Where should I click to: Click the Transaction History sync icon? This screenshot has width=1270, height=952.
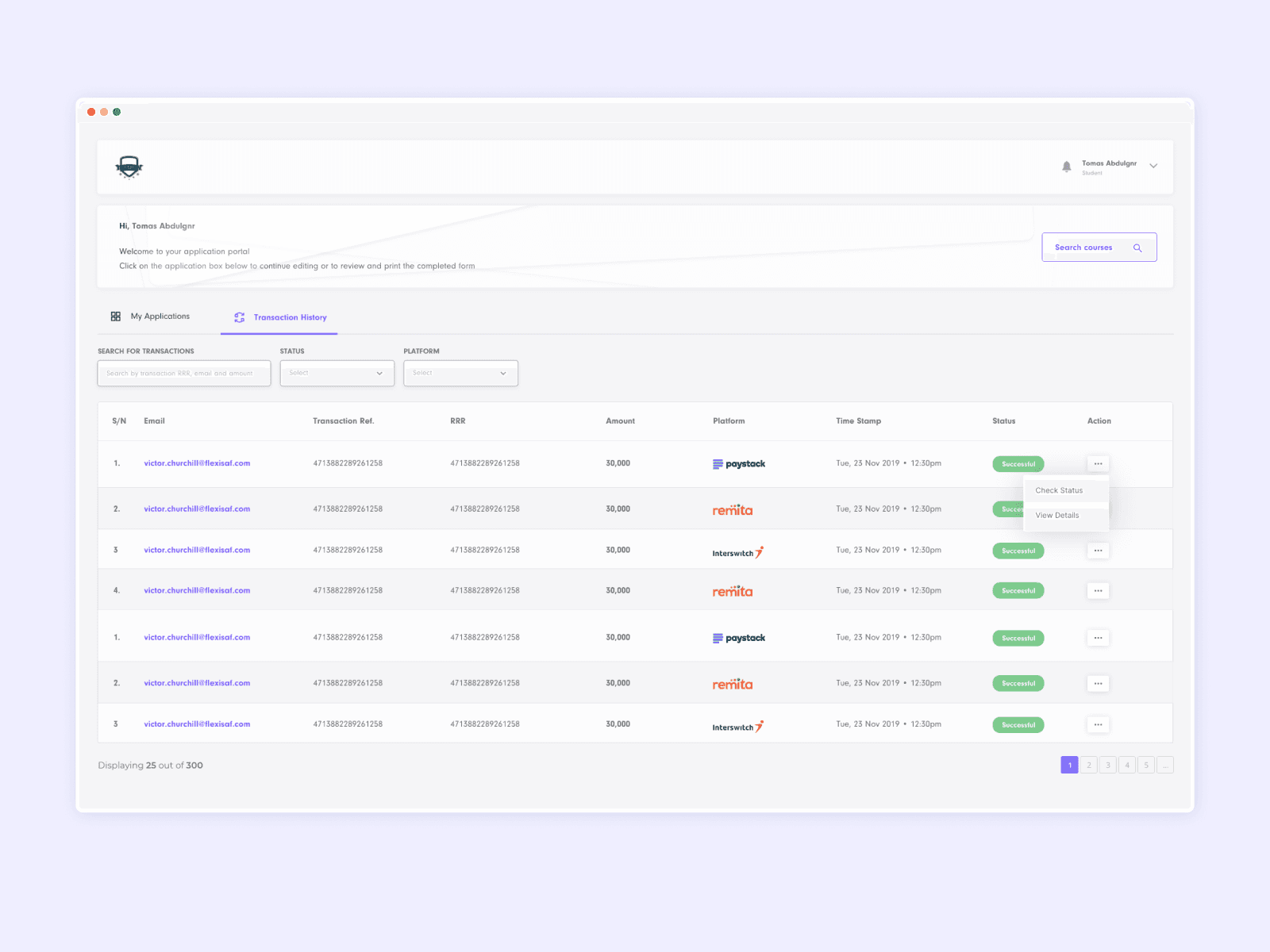tap(239, 317)
